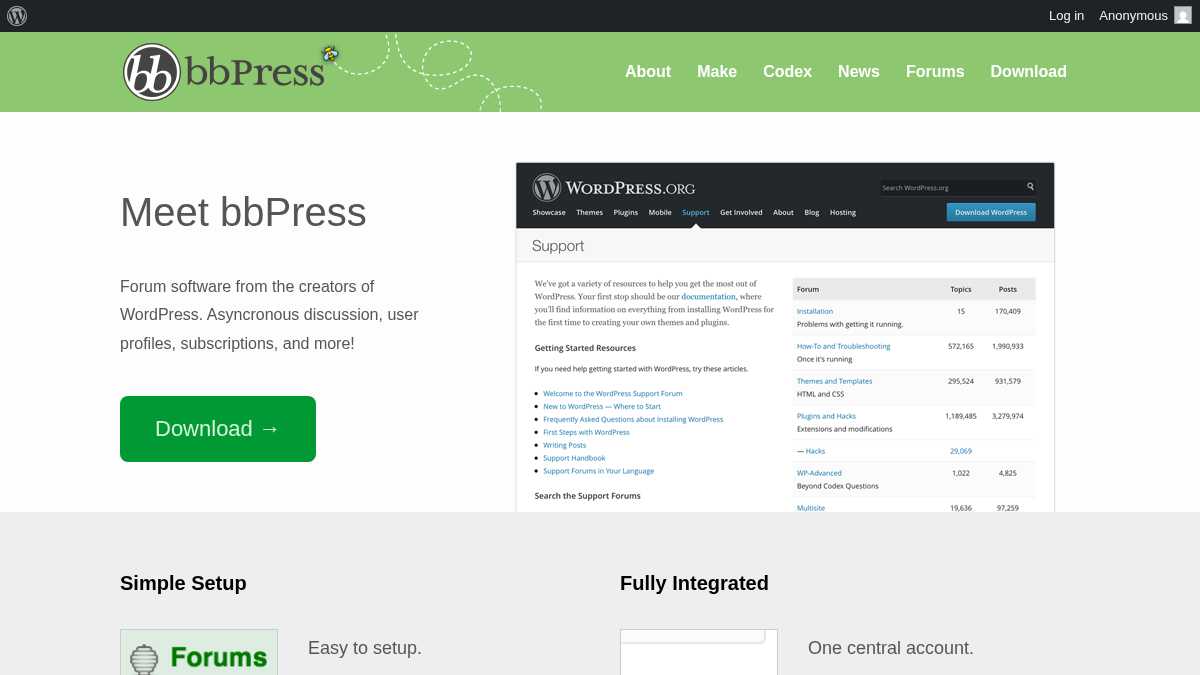The image size is (1200, 675).
Task: Visit the News section
Action: 859,72
